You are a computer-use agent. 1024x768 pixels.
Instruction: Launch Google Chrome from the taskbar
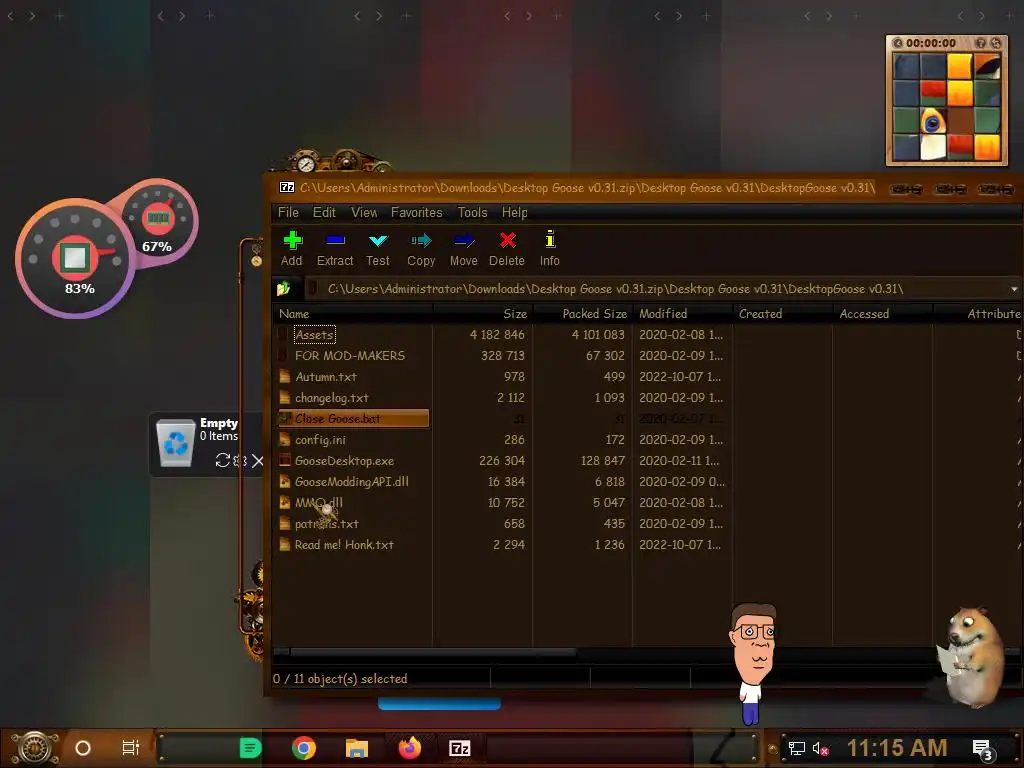tap(304, 748)
